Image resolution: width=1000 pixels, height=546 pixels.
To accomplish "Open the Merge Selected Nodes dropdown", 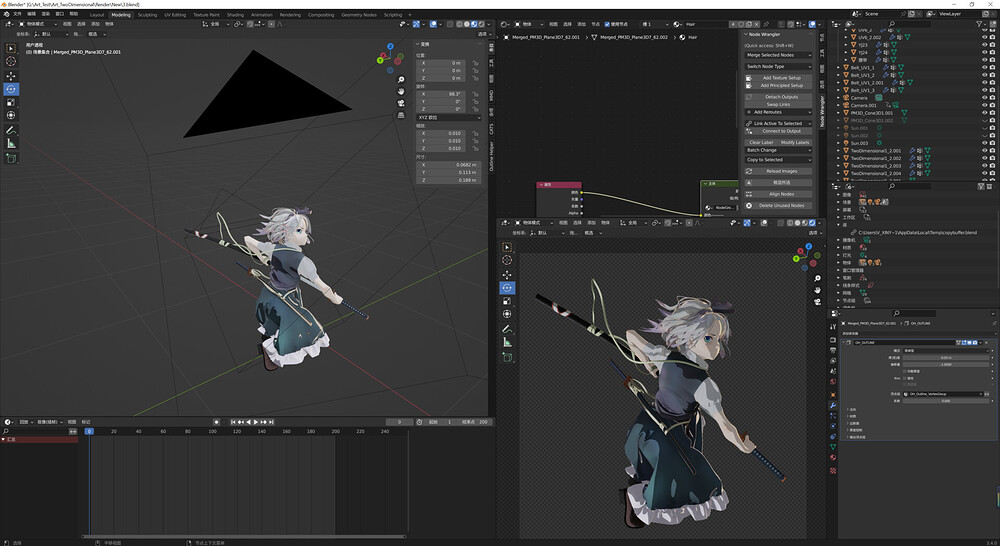I will 778,55.
